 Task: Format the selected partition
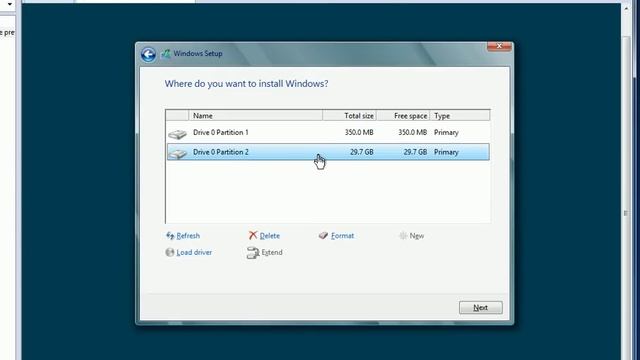pos(342,236)
